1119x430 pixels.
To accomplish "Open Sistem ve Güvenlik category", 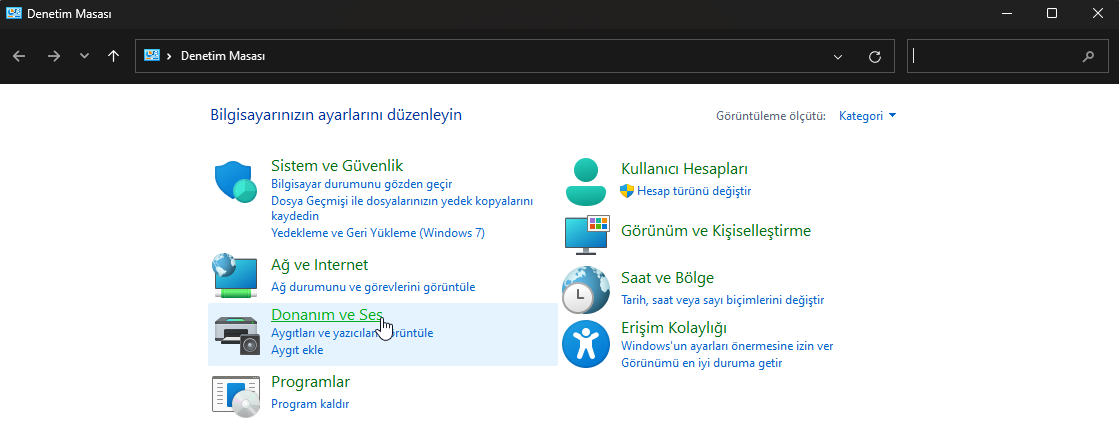I will 337,165.
